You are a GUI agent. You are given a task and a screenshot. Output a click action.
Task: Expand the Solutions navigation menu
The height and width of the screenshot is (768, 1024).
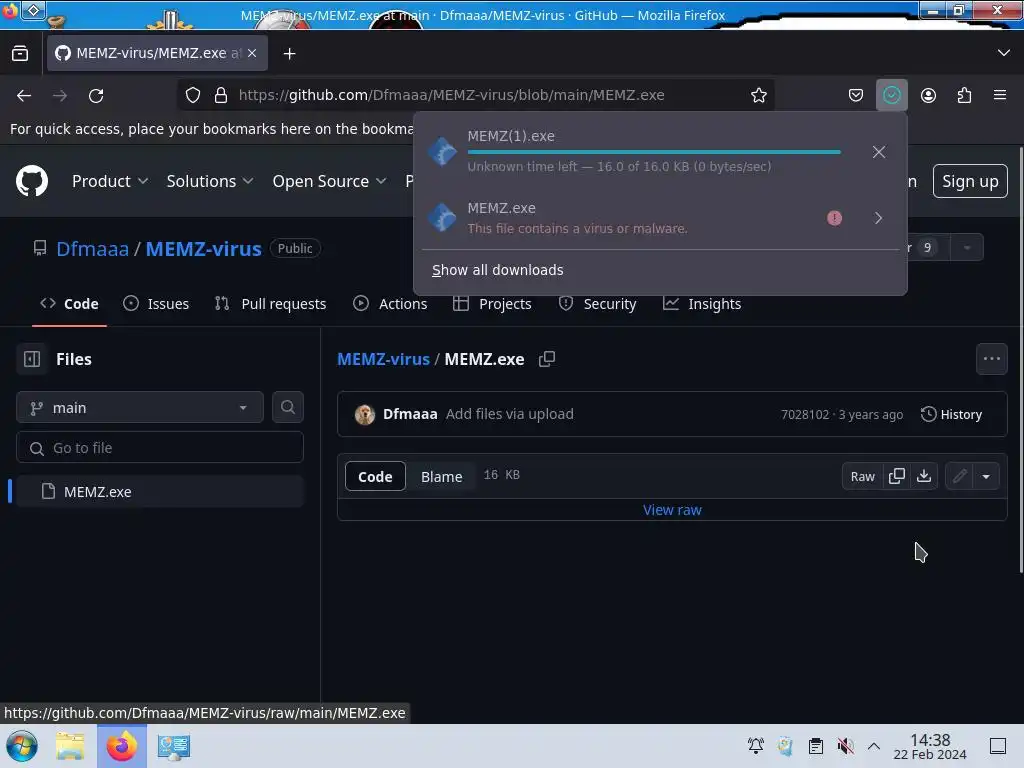point(210,181)
